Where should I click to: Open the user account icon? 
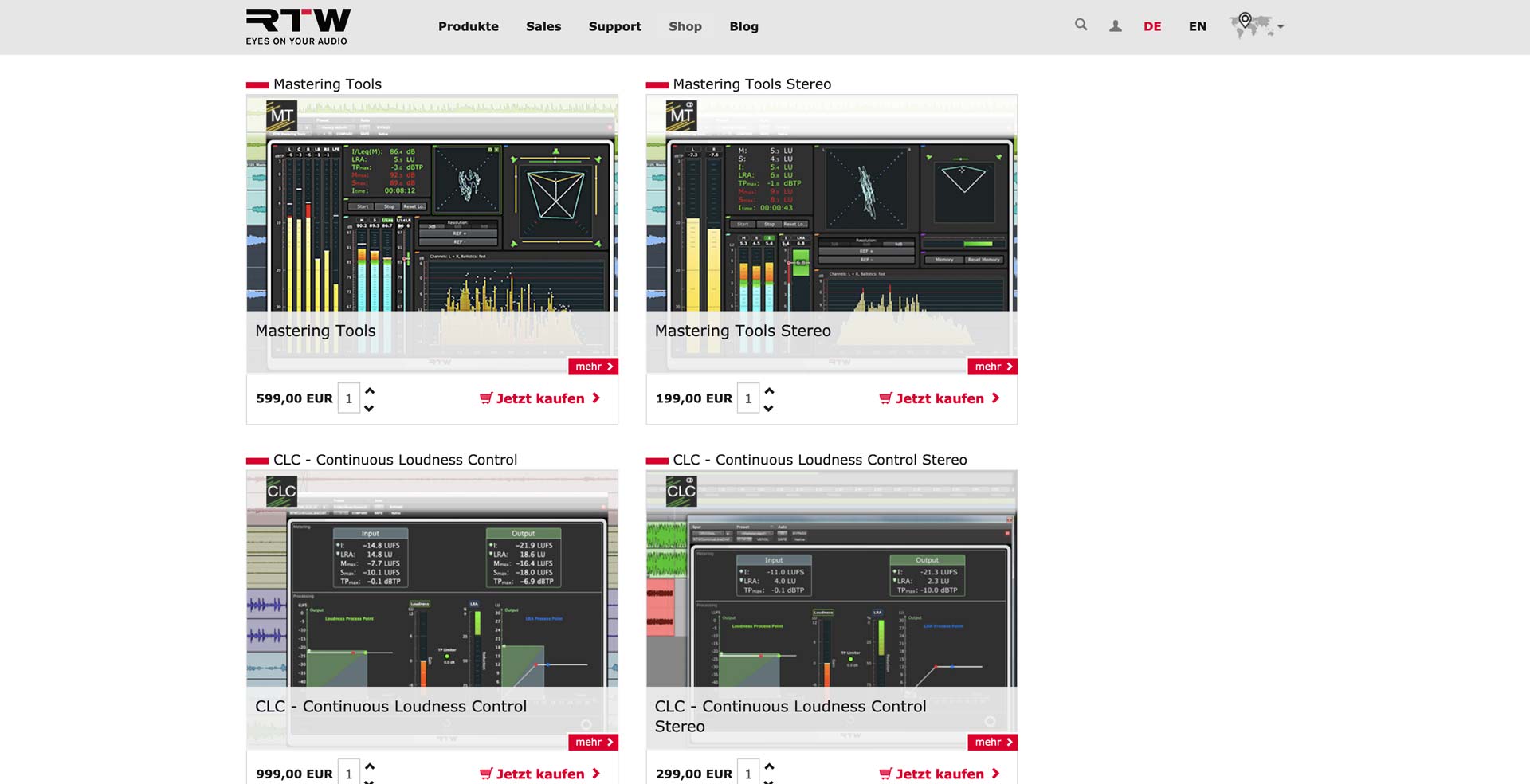click(1116, 26)
